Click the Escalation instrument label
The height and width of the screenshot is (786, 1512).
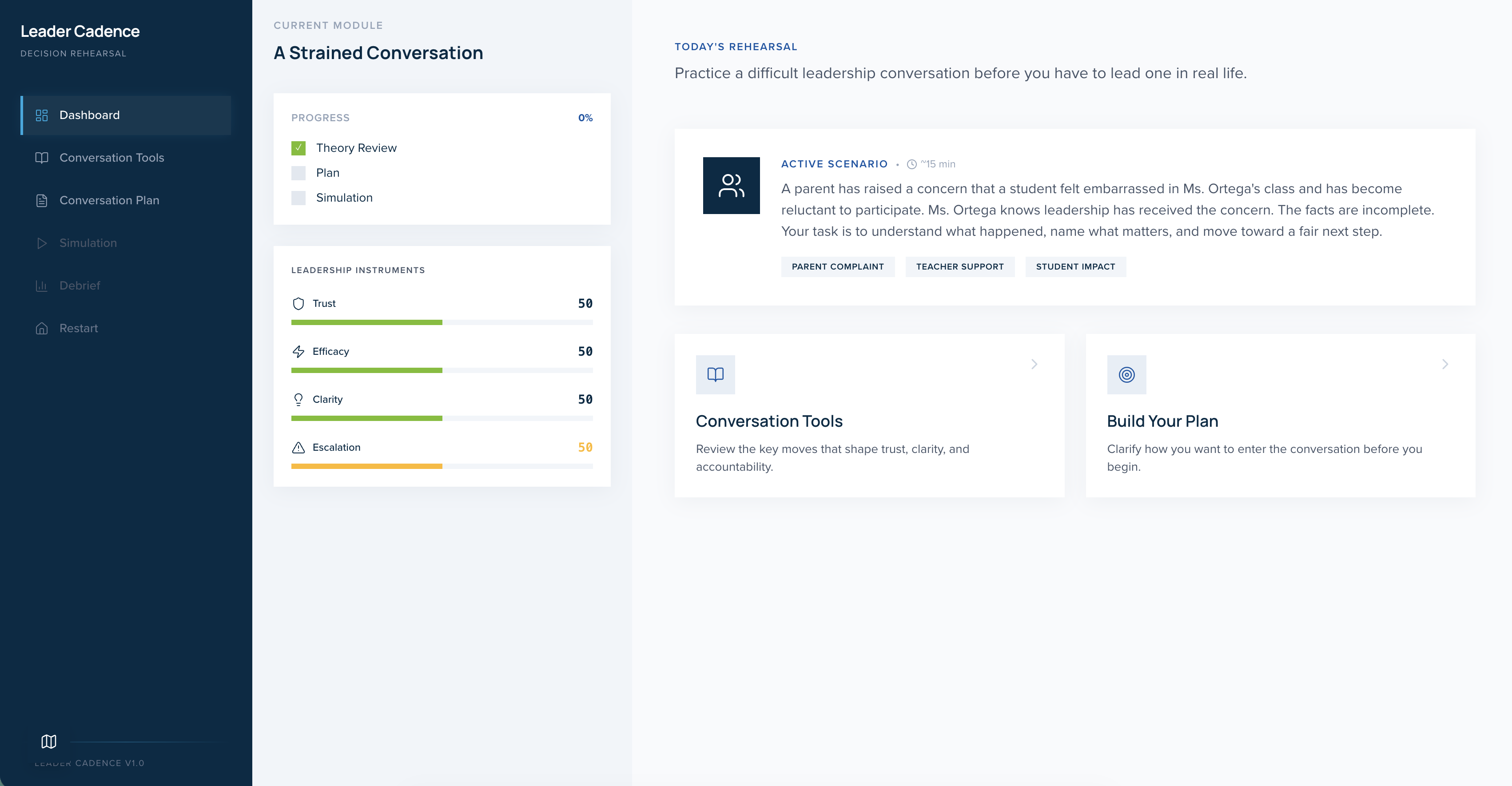pos(336,447)
